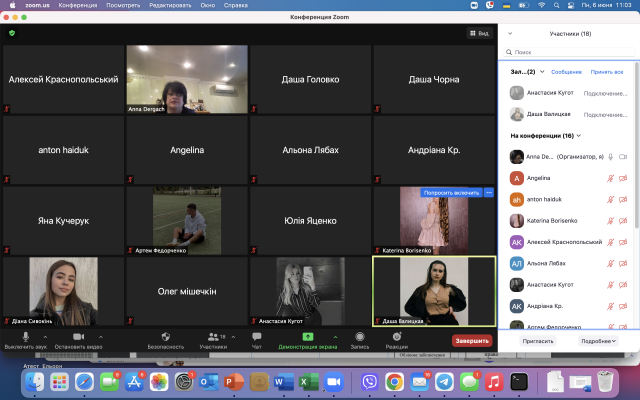Image resolution: width=640 pixels, height=400 pixels.
Task: Click Даша Валицкая in waiting room list
Action: [568, 114]
